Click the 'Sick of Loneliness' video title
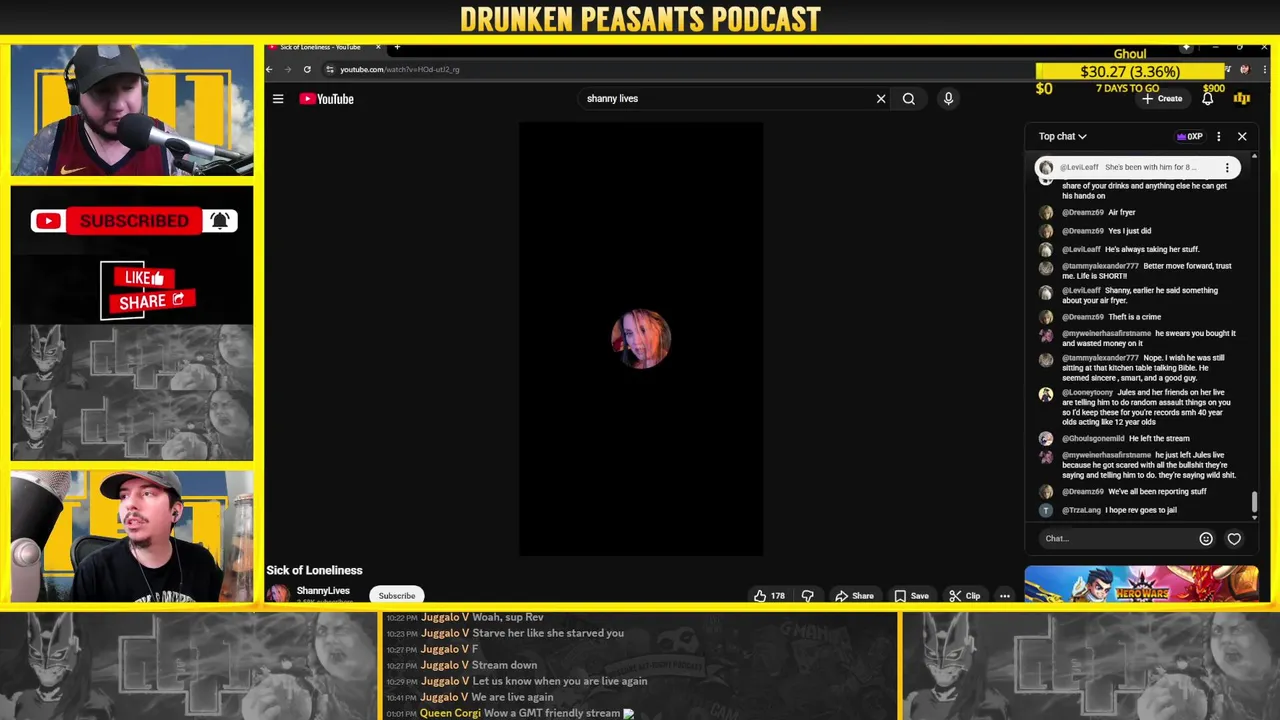Image resolution: width=1280 pixels, height=720 pixels. (314, 570)
